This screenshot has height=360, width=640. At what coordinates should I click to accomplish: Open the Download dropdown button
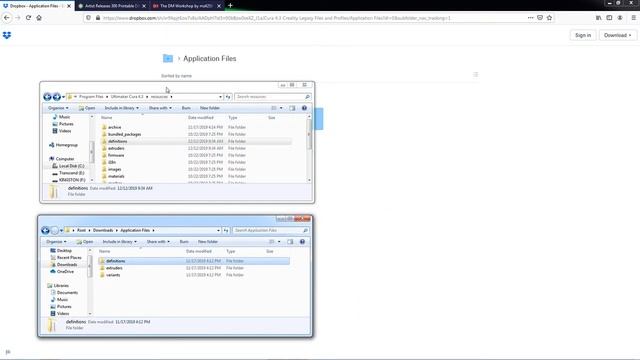(618, 35)
